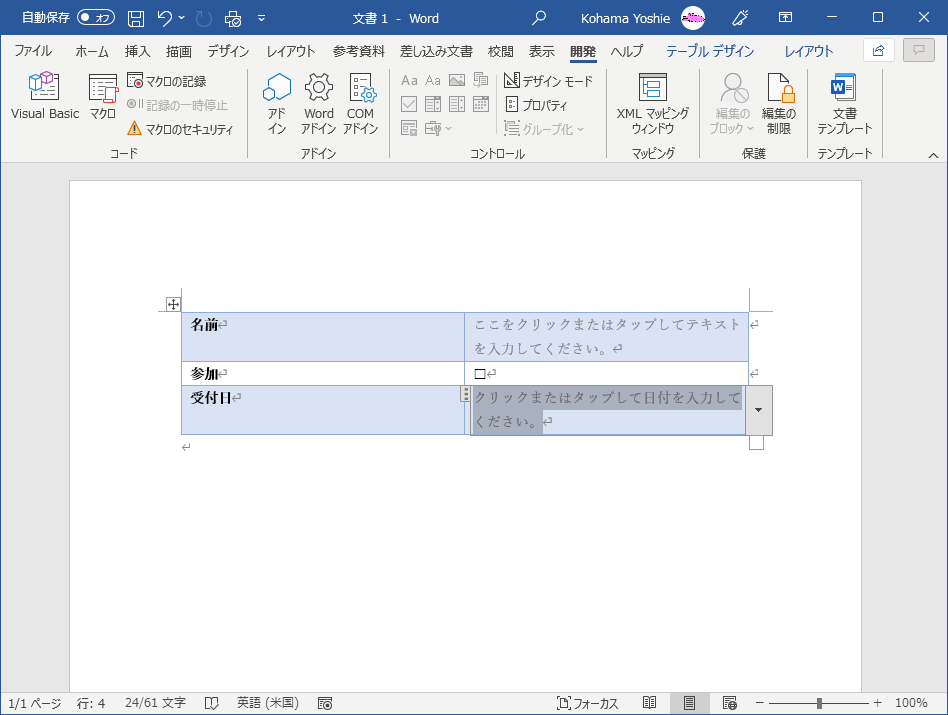Undo the last action
This screenshot has width=948, height=715.
pyautogui.click(x=164, y=18)
